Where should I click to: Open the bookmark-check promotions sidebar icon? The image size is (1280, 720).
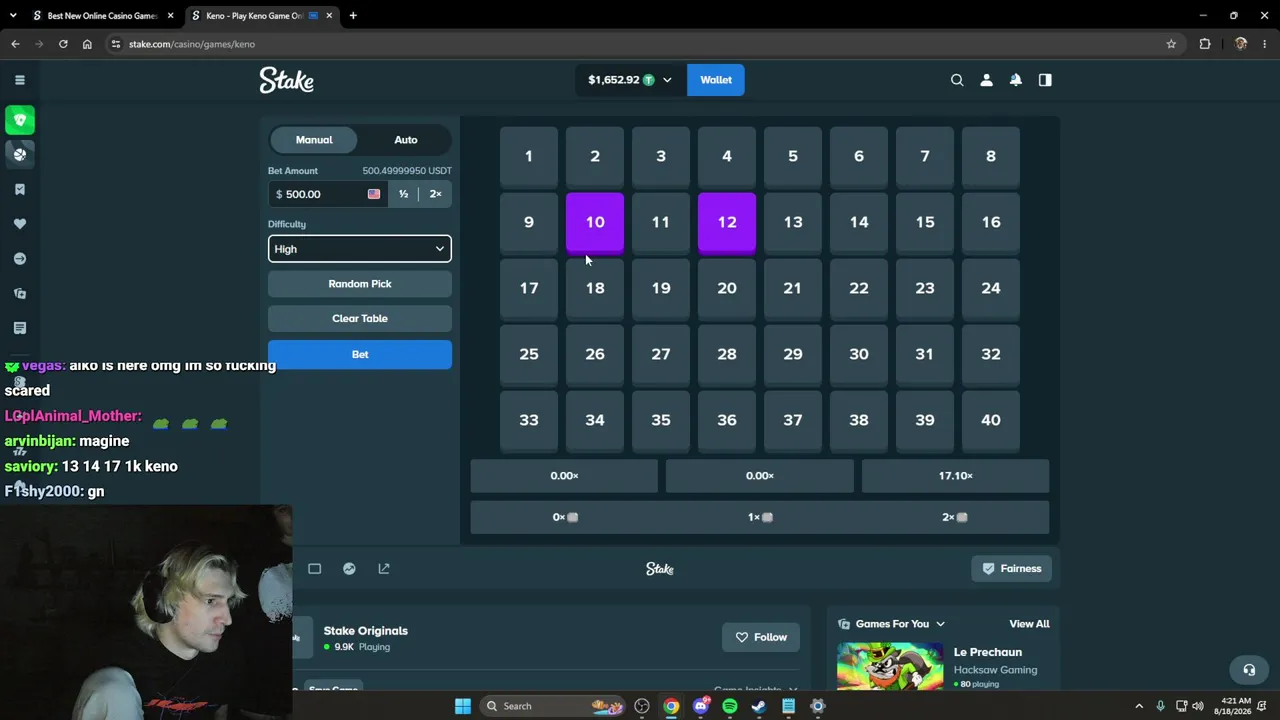pos(19,189)
